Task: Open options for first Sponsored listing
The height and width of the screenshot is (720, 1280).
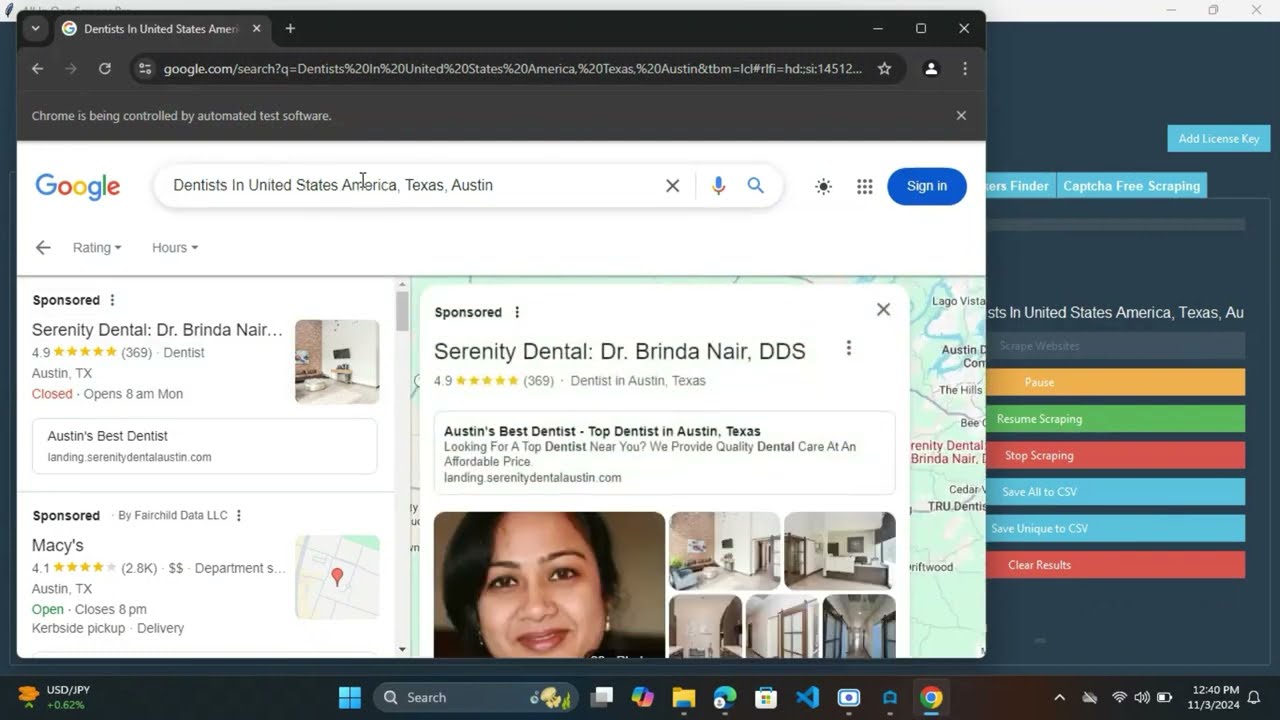Action: [112, 300]
